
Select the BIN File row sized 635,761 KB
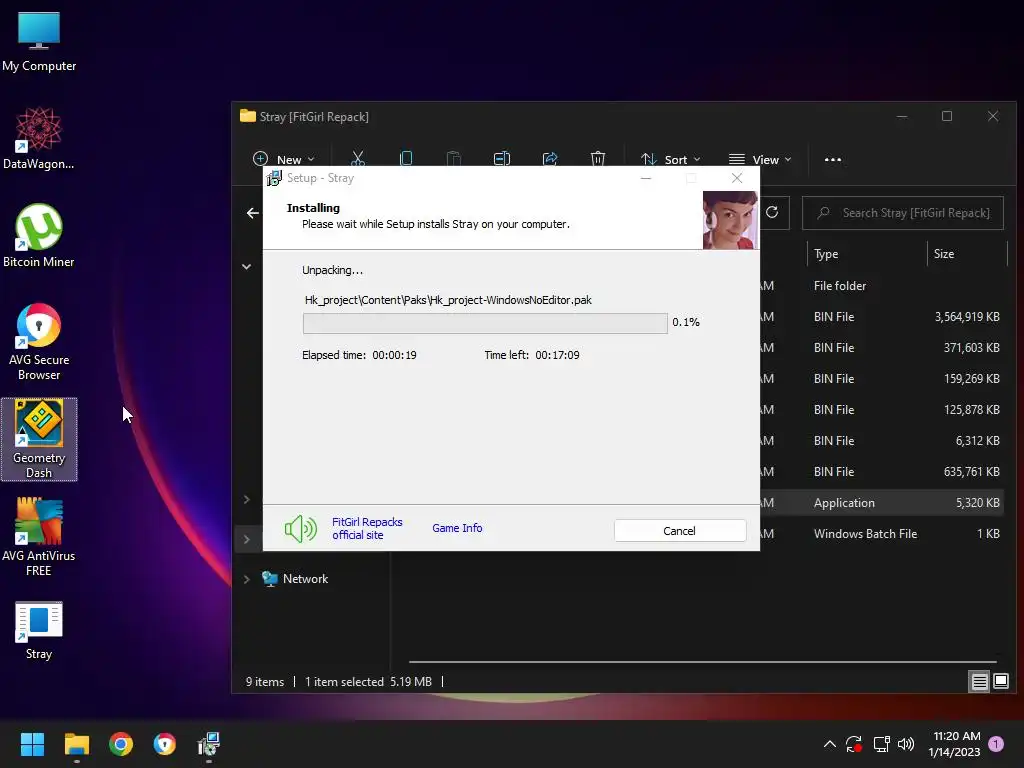[882, 472]
